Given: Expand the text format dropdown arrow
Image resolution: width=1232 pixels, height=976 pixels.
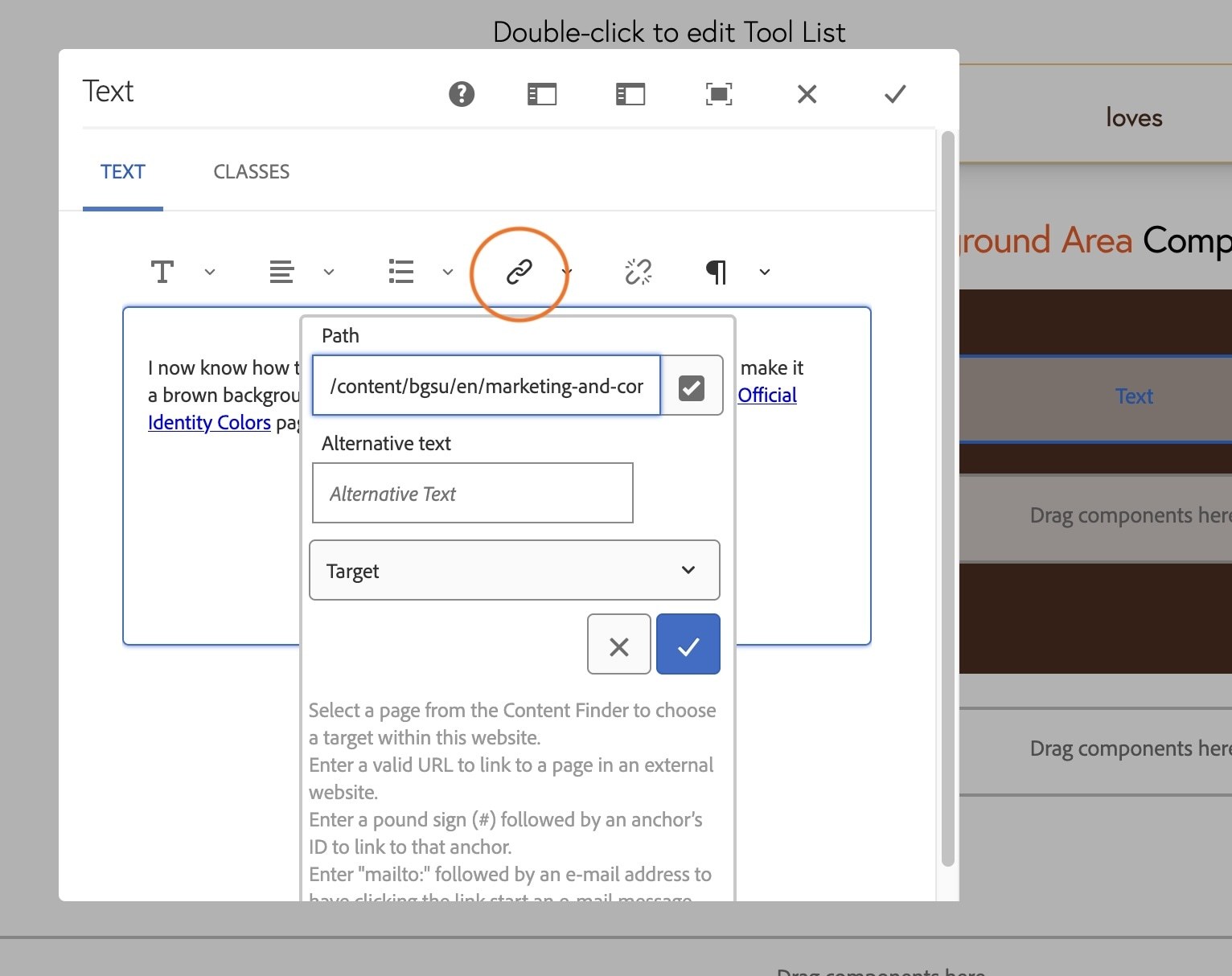Looking at the screenshot, I should (210, 272).
